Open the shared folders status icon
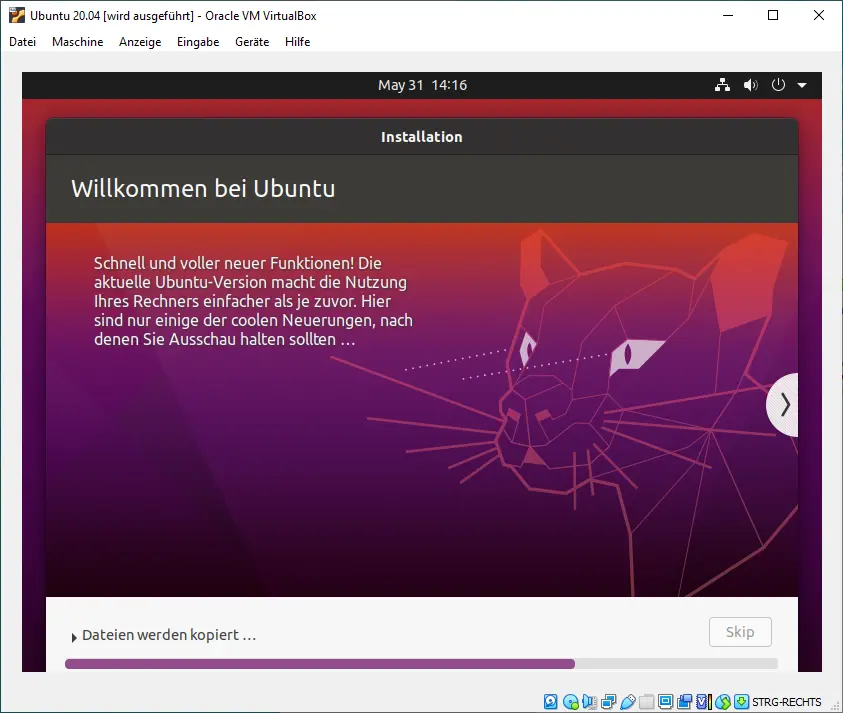843x713 pixels. click(646, 701)
